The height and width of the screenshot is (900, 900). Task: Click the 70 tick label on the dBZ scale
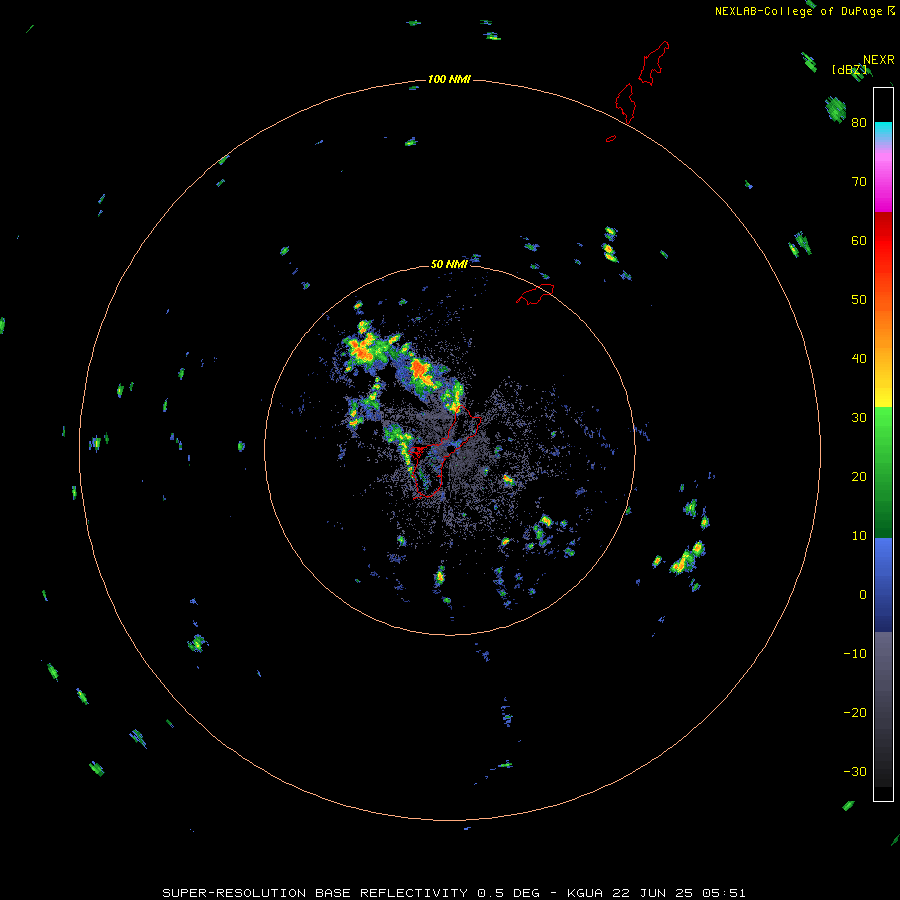point(859,181)
